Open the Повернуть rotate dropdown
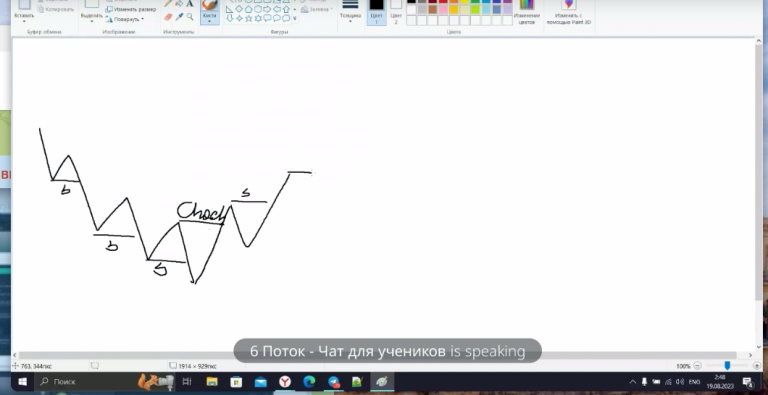 click(x=125, y=19)
